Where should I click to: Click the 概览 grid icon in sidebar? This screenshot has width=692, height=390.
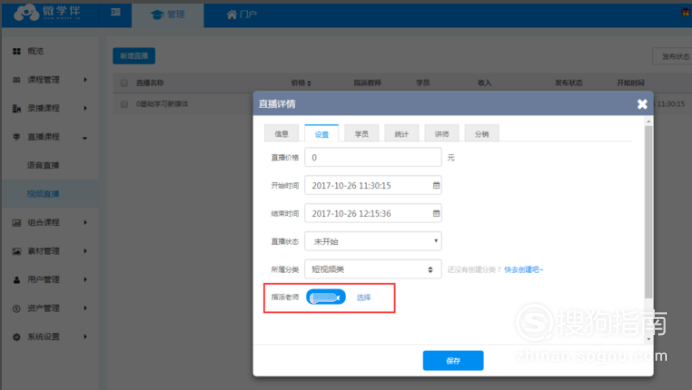click(x=17, y=51)
